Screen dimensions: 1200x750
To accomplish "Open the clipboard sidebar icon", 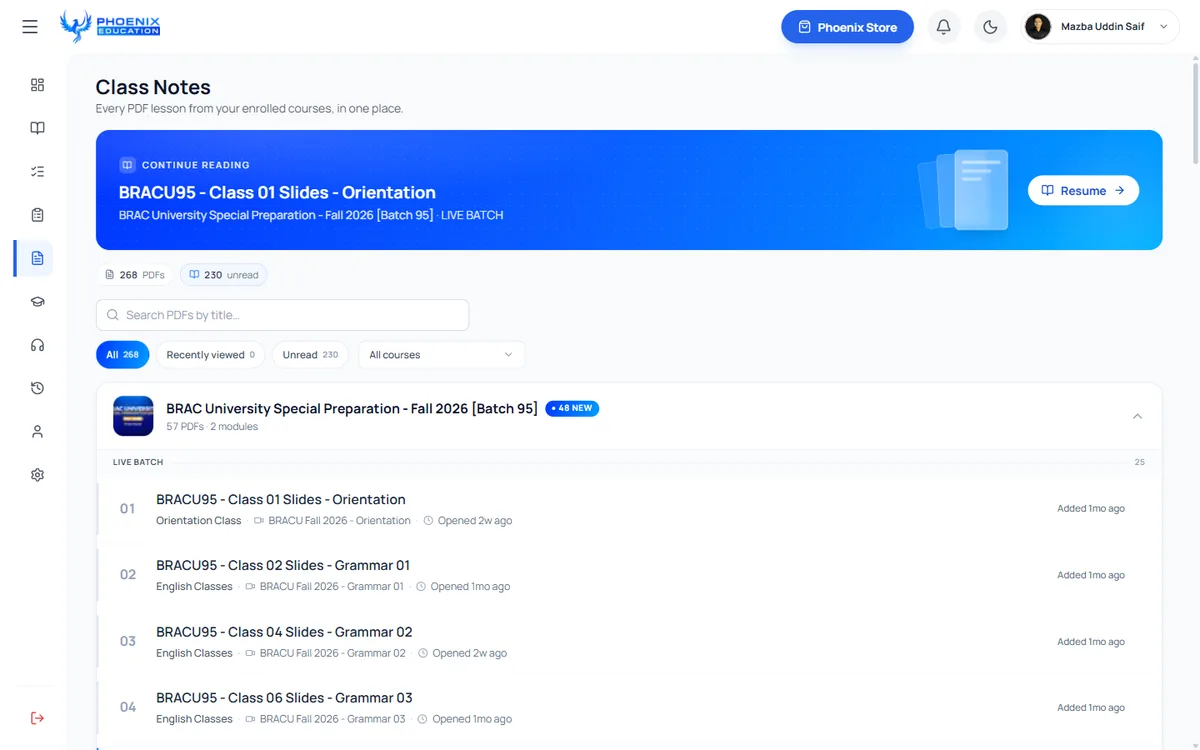I will pyautogui.click(x=37, y=215).
